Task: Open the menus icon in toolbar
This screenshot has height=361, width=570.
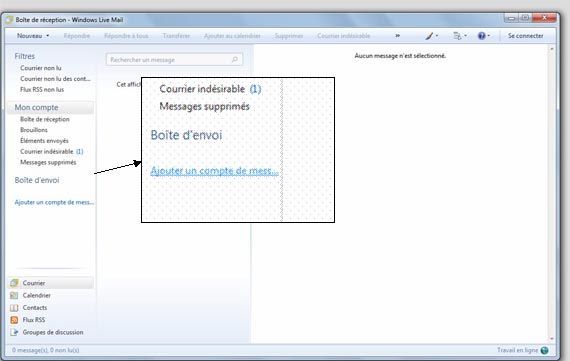Action: [x=457, y=36]
